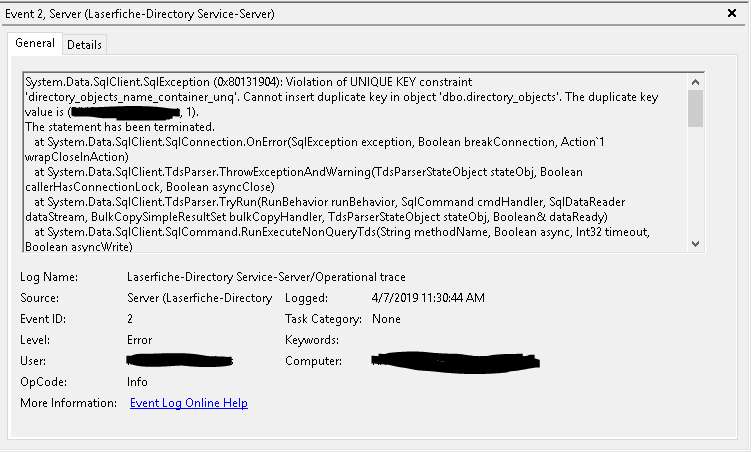751x453 pixels.
Task: Click below the thumb in scrollbar track
Action: pos(695,182)
